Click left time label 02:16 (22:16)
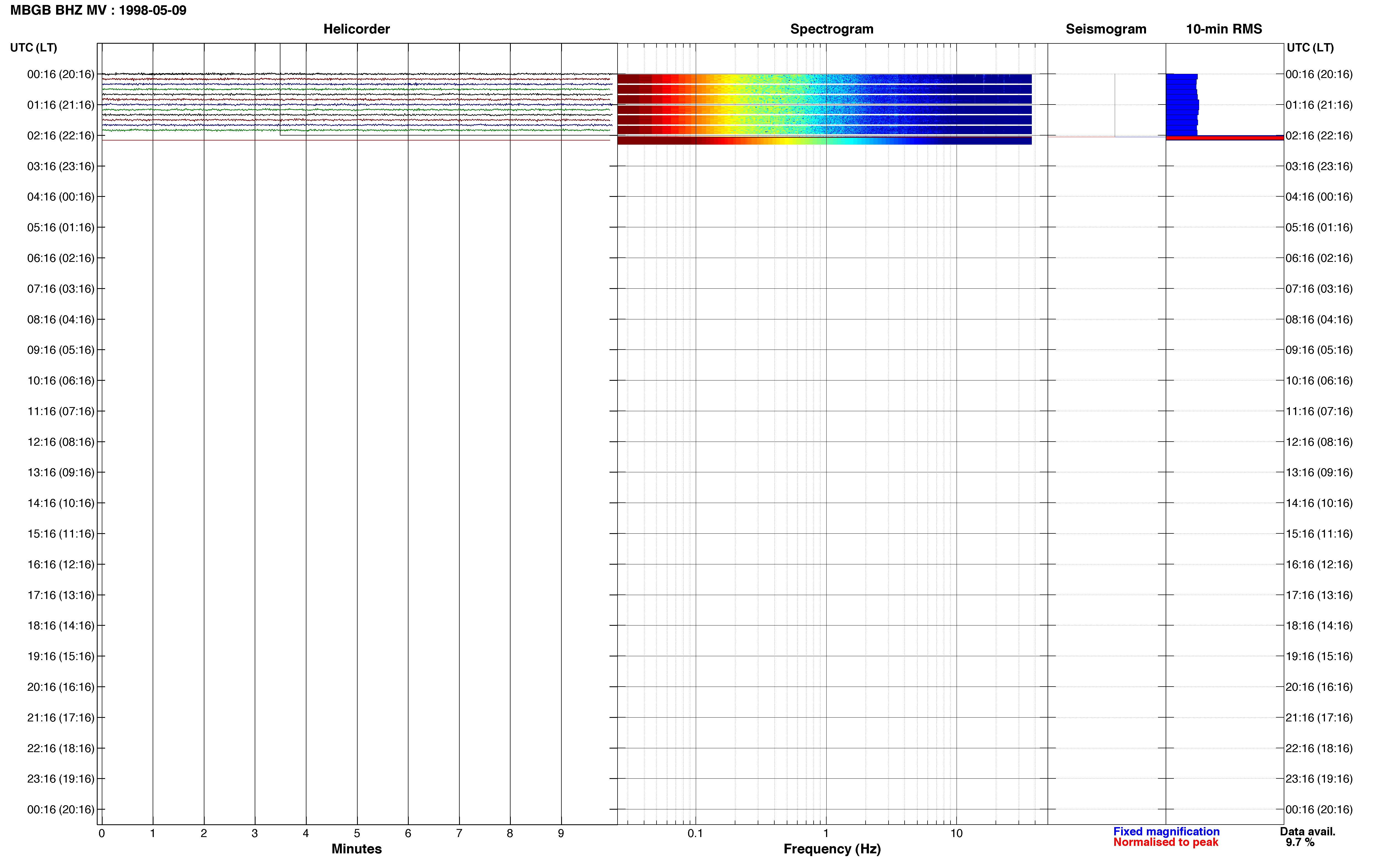The width and height of the screenshot is (1388, 868). tap(60, 135)
